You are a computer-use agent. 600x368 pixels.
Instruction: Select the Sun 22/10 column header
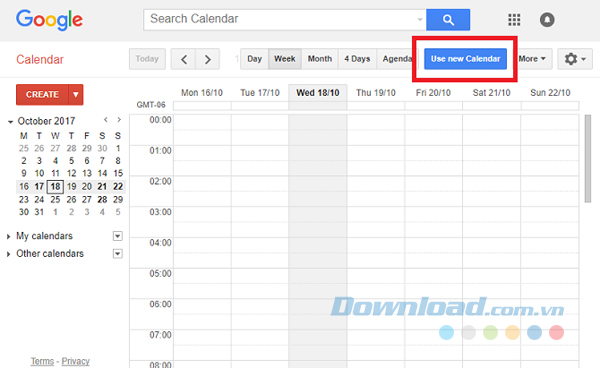tap(550, 93)
